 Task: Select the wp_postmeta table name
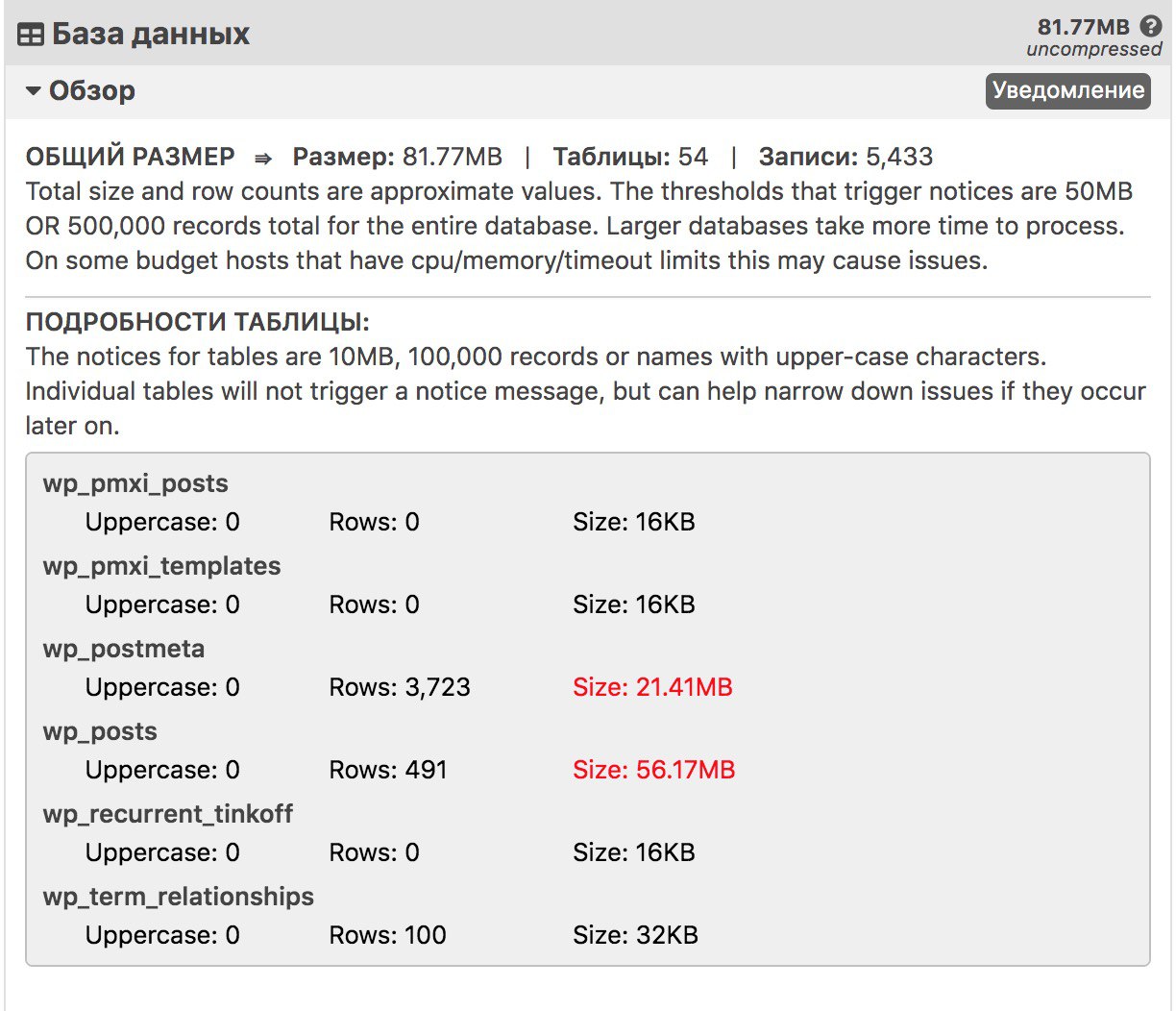pos(123,649)
